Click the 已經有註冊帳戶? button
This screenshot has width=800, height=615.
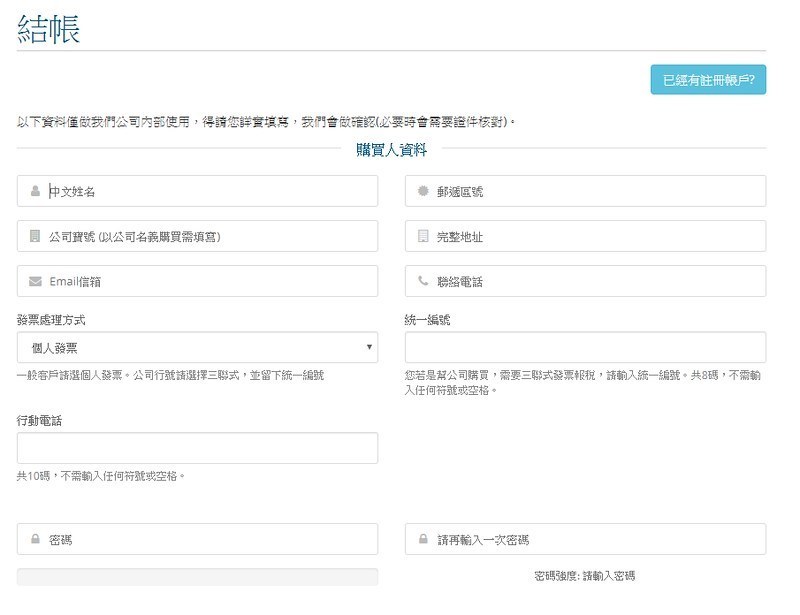(x=708, y=79)
